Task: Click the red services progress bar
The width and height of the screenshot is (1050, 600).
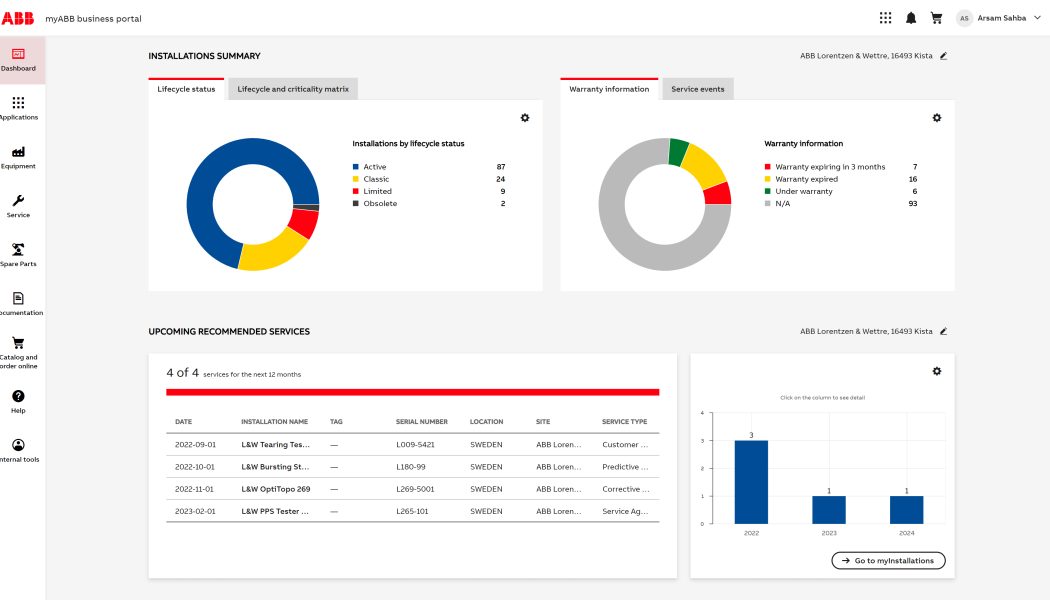Action: 412,392
